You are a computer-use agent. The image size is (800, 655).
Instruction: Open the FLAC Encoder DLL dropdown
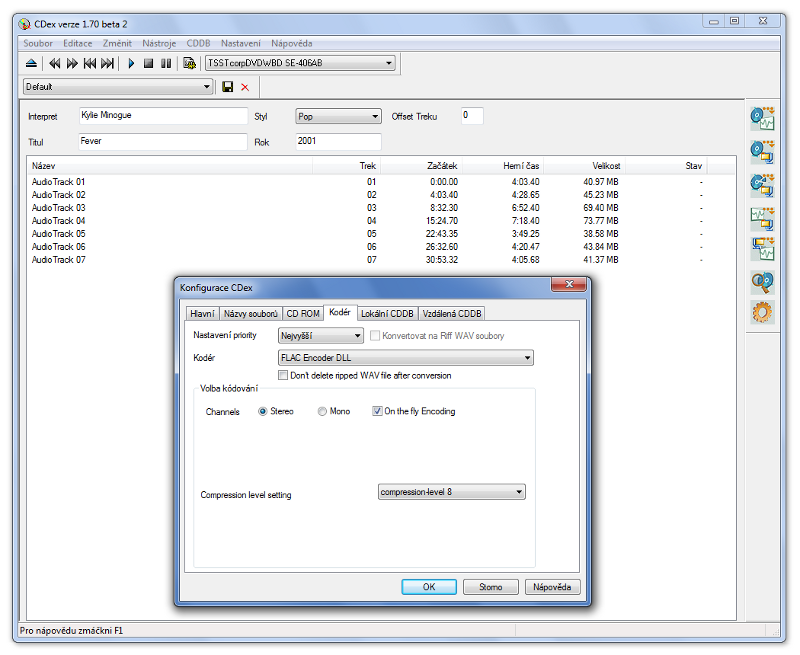pyautogui.click(x=405, y=358)
